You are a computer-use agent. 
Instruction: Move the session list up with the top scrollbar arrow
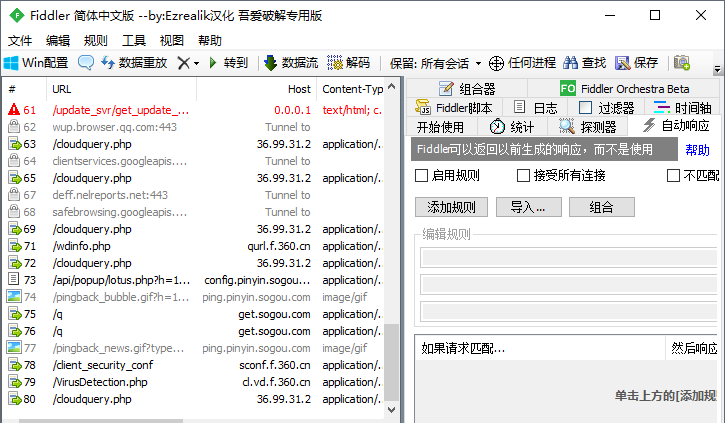point(392,86)
